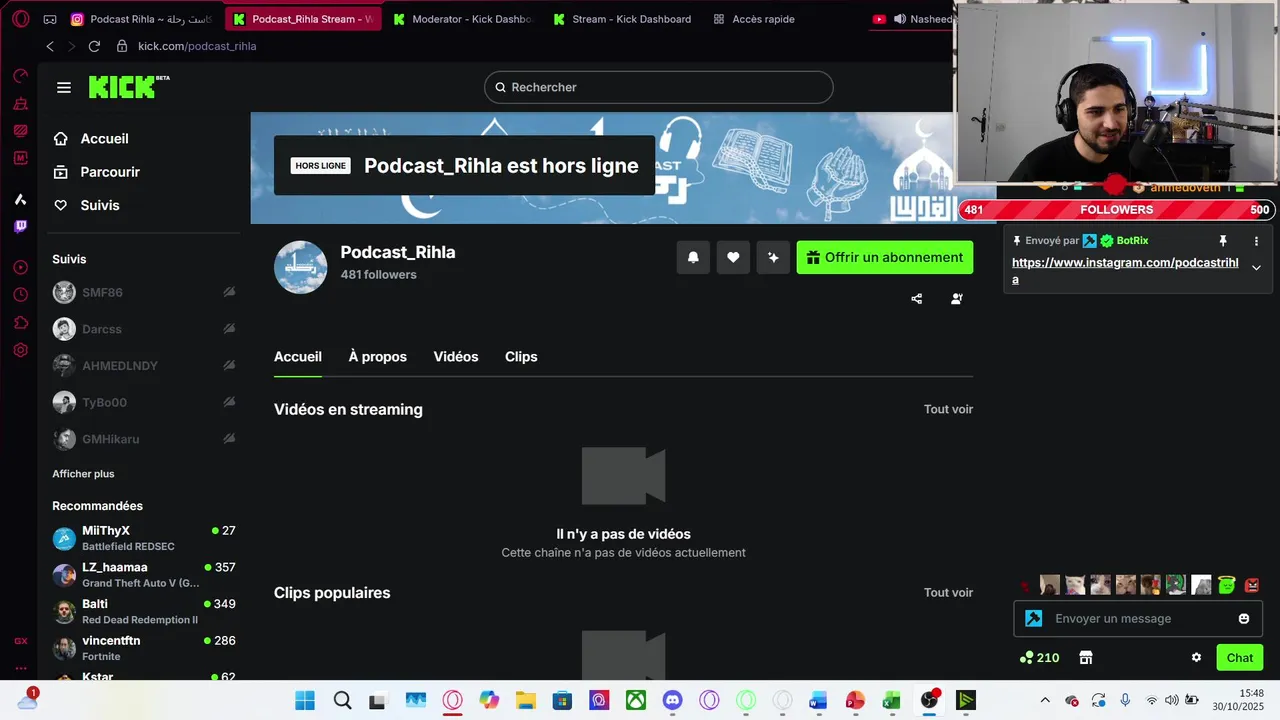
Task: Open Opera sidebar extensions cube icon
Action: (20, 322)
